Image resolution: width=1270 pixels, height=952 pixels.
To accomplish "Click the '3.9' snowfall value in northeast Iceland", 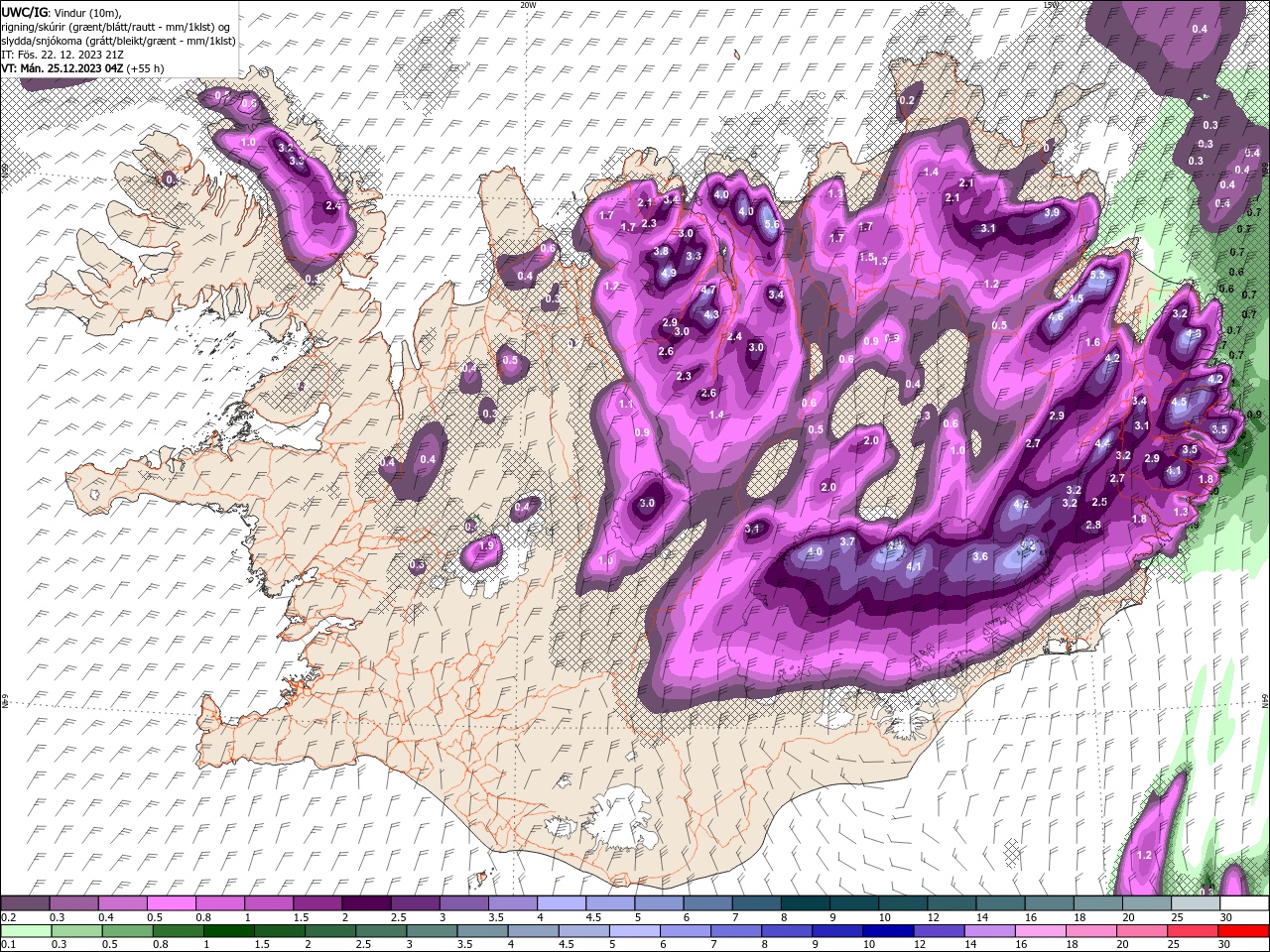I will pos(1053,212).
